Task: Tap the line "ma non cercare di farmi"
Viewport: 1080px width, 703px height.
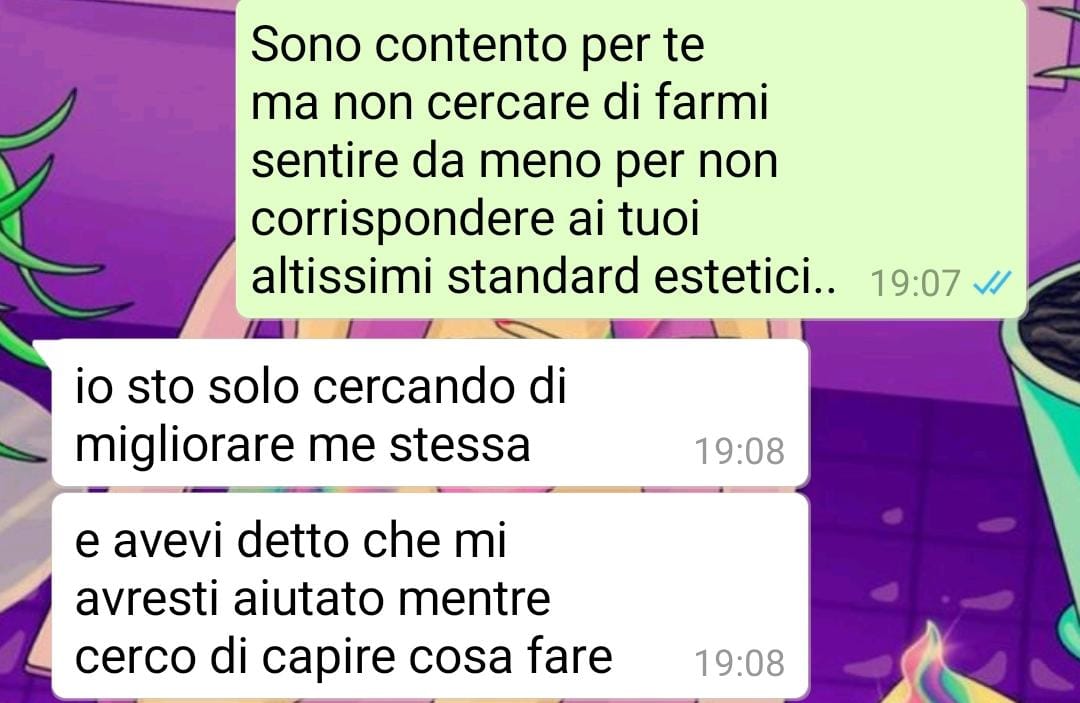Action: click(509, 103)
